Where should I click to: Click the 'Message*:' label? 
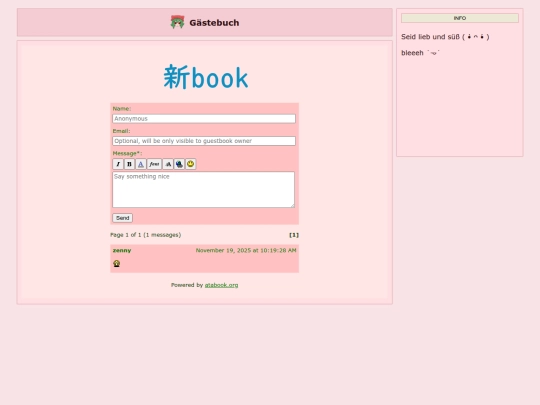coord(127,153)
